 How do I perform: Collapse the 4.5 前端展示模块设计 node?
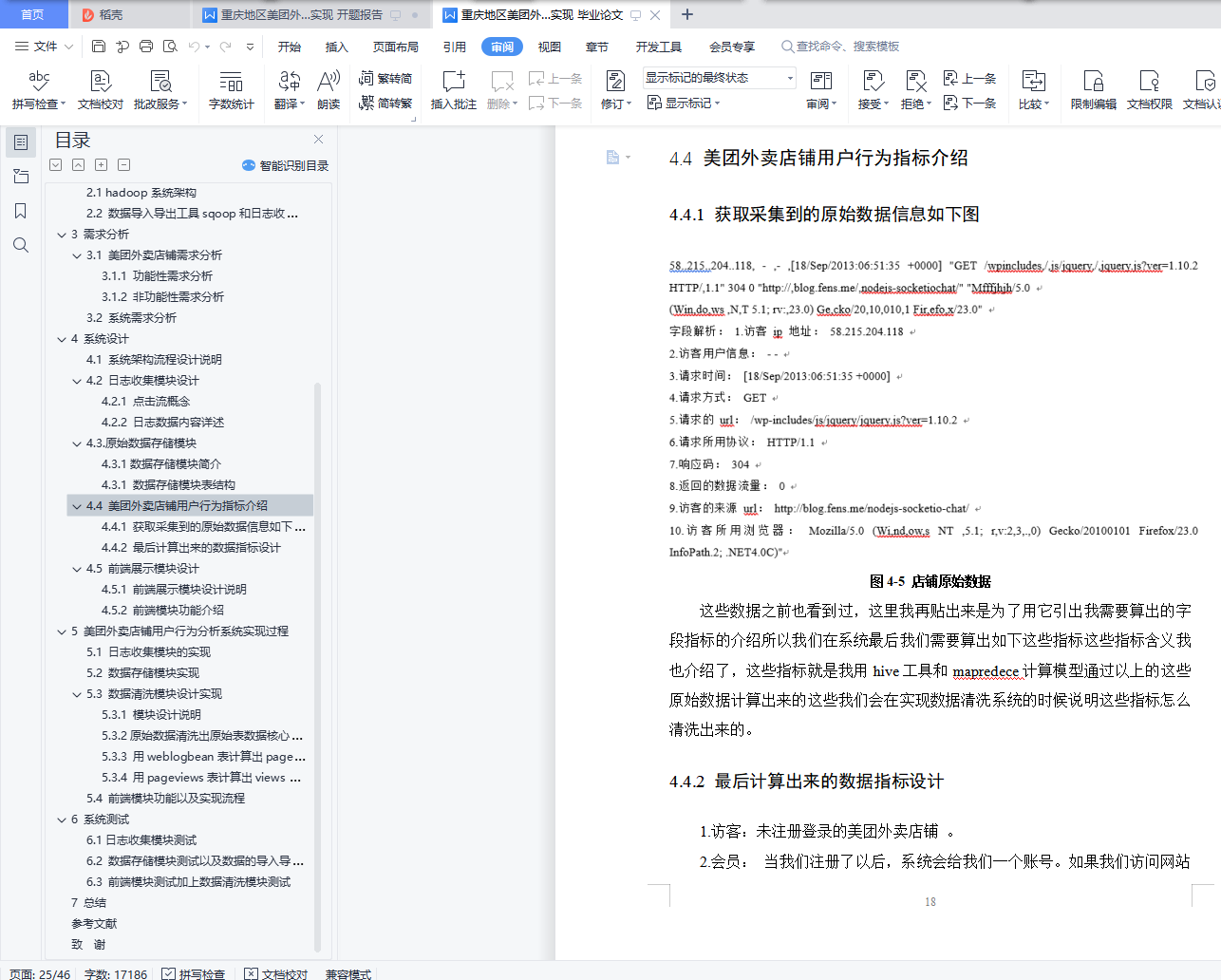77,569
